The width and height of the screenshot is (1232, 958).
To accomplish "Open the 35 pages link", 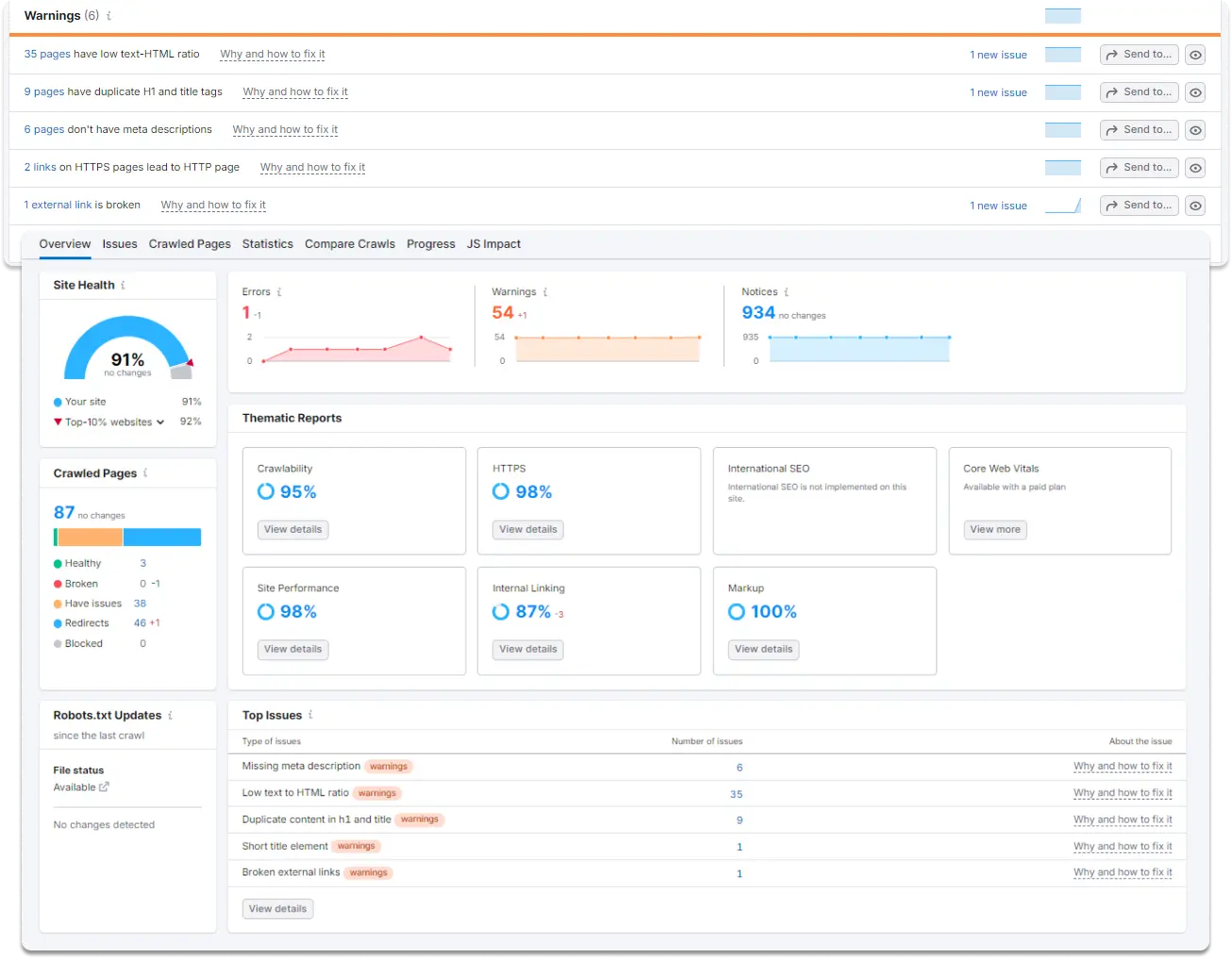I will pos(47,55).
